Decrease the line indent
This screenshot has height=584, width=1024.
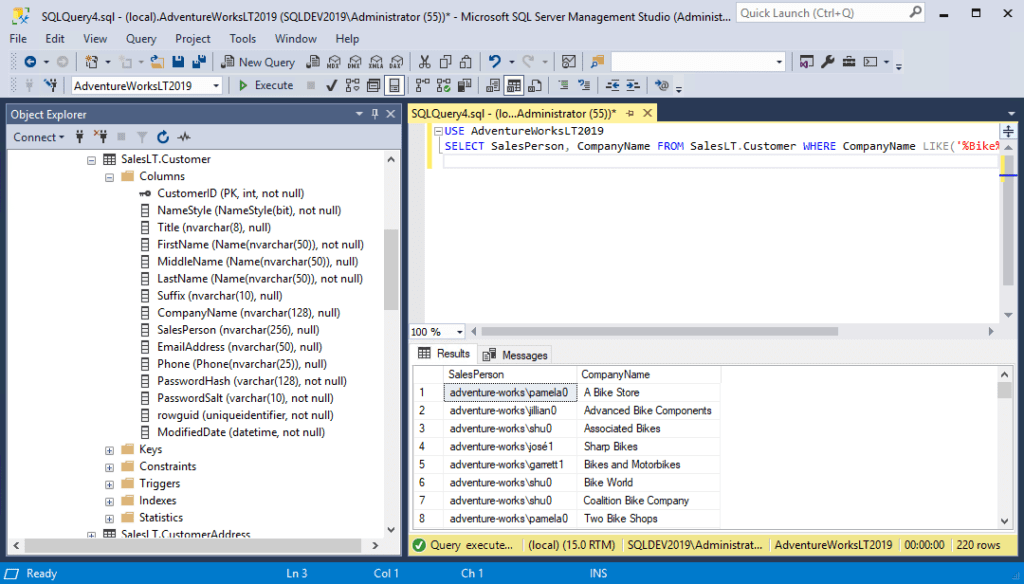tap(613, 86)
